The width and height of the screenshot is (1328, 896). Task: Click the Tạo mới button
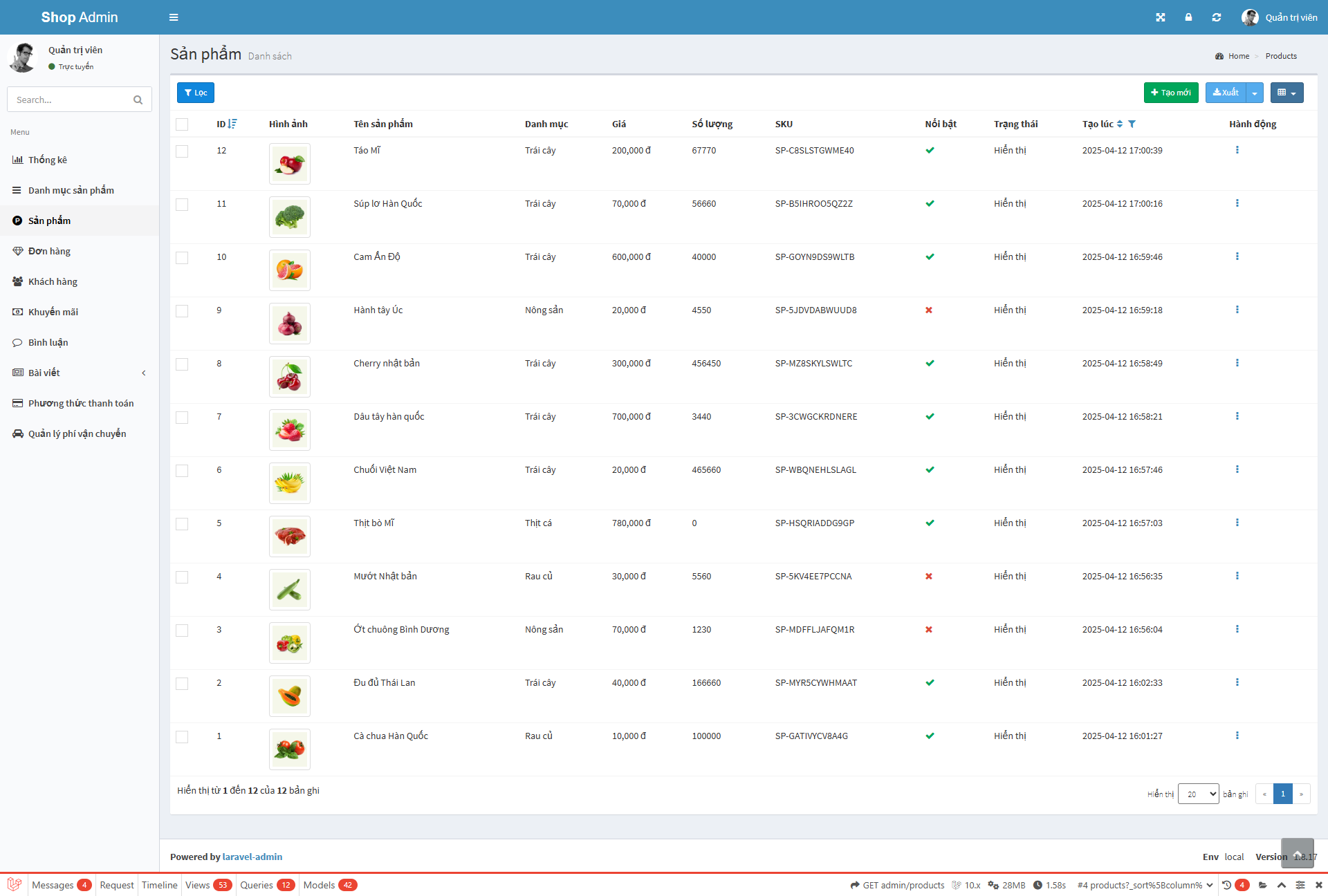[x=1170, y=93]
